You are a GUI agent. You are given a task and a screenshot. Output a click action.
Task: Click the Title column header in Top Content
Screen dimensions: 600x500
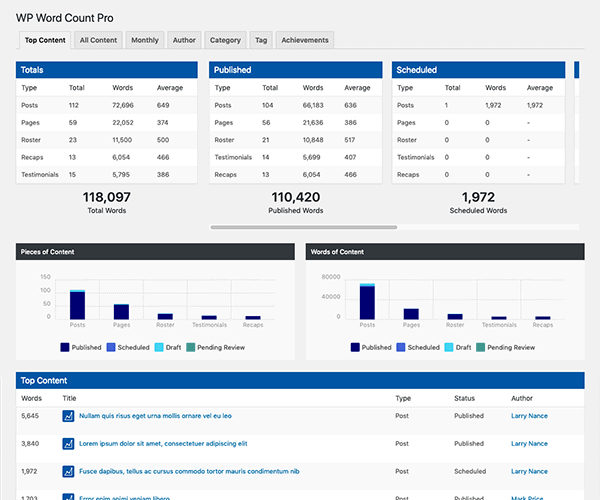pyautogui.click(x=69, y=398)
